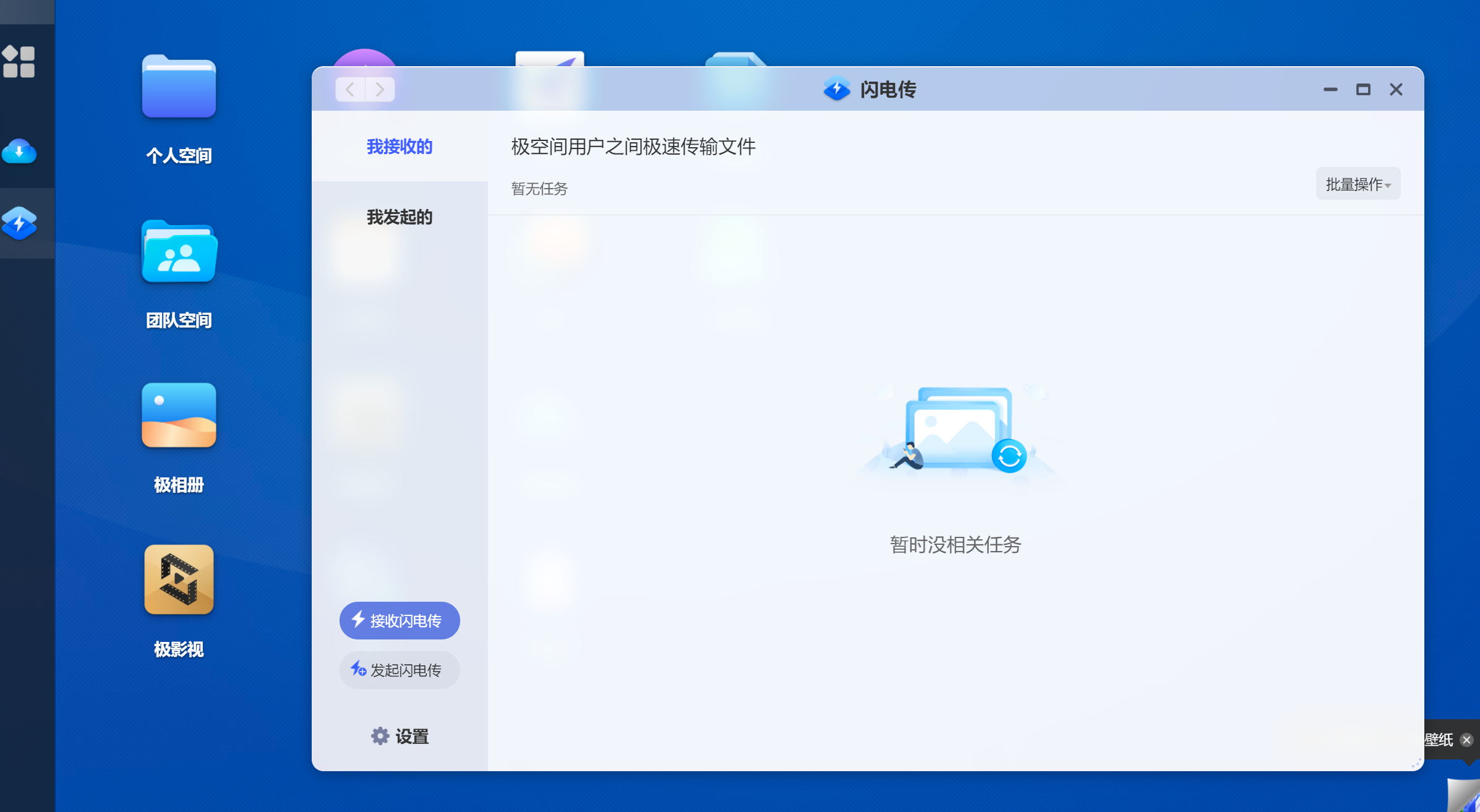
Task: Open 设置 settings at sidebar bottom
Action: tap(400, 736)
